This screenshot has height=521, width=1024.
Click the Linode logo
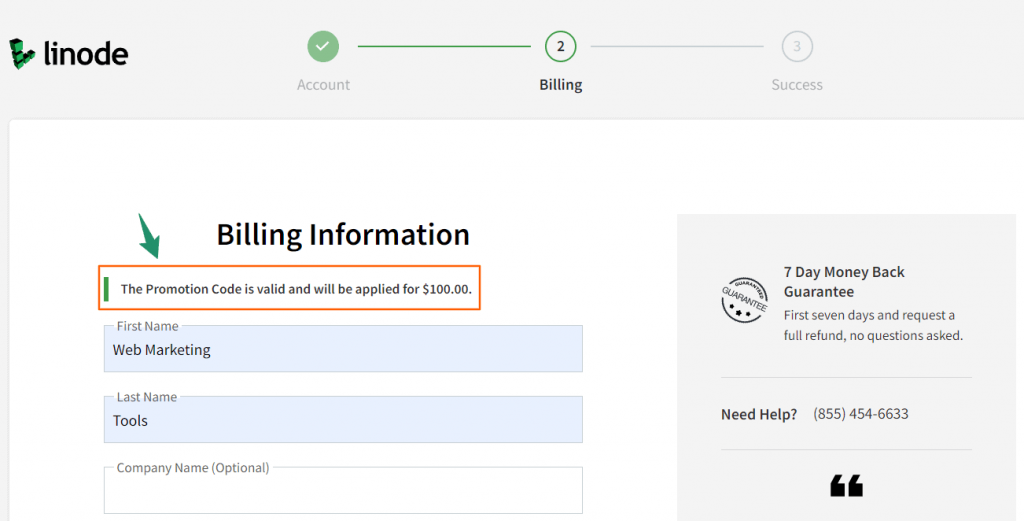(x=69, y=54)
